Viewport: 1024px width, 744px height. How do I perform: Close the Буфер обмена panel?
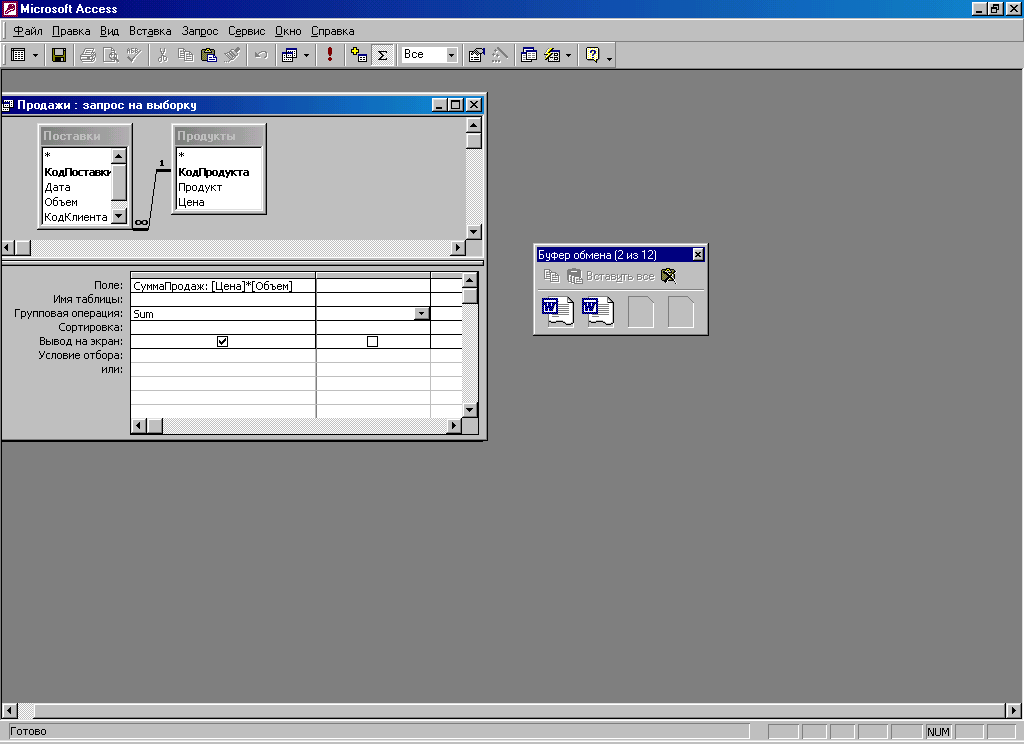(x=698, y=254)
